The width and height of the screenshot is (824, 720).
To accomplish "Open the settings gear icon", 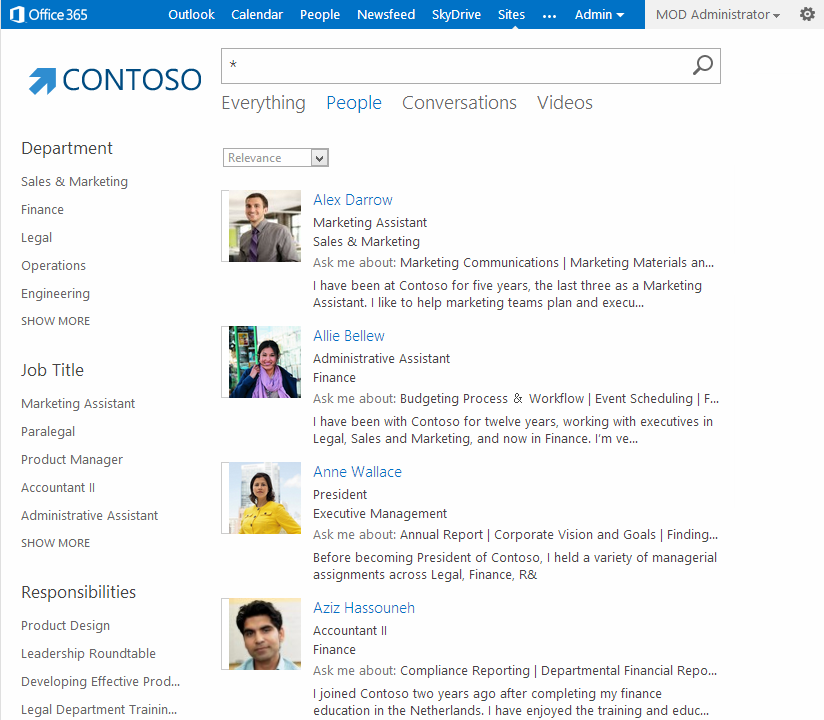I will pos(807,14).
